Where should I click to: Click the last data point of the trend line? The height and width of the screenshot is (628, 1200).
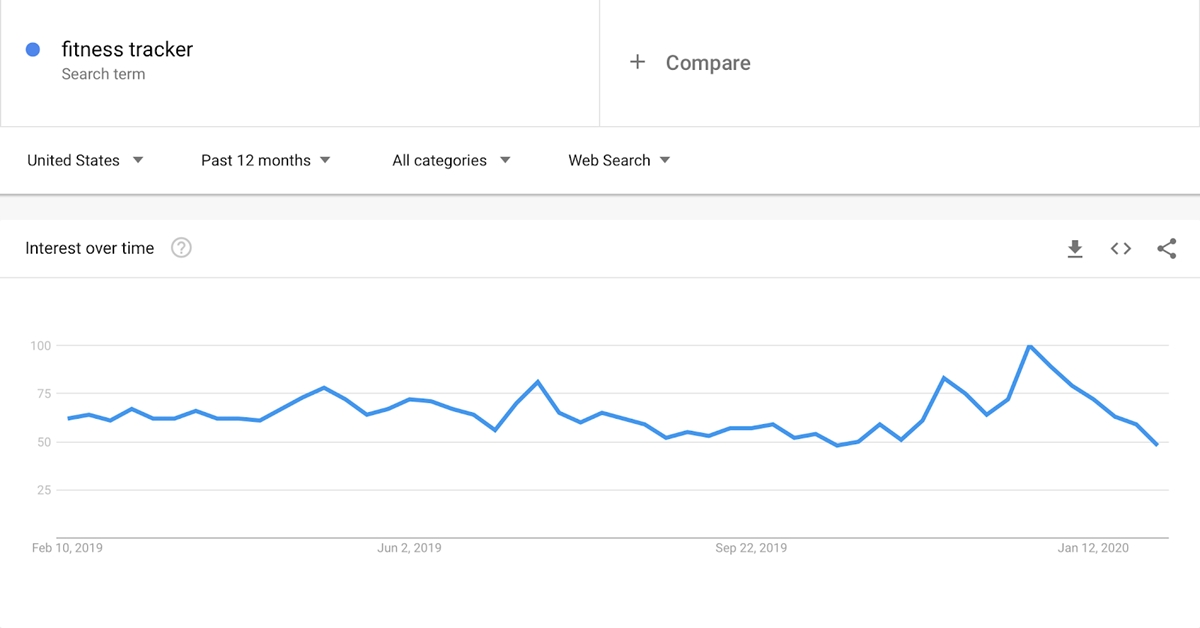click(1157, 444)
